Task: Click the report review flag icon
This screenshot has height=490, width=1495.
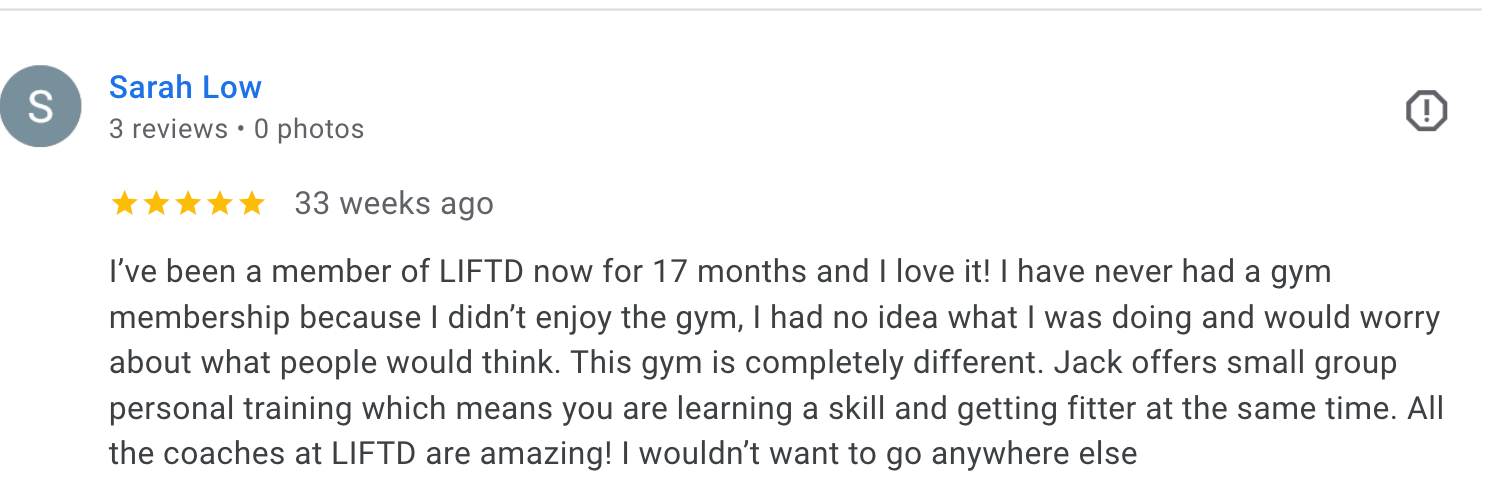Action: click(1426, 110)
